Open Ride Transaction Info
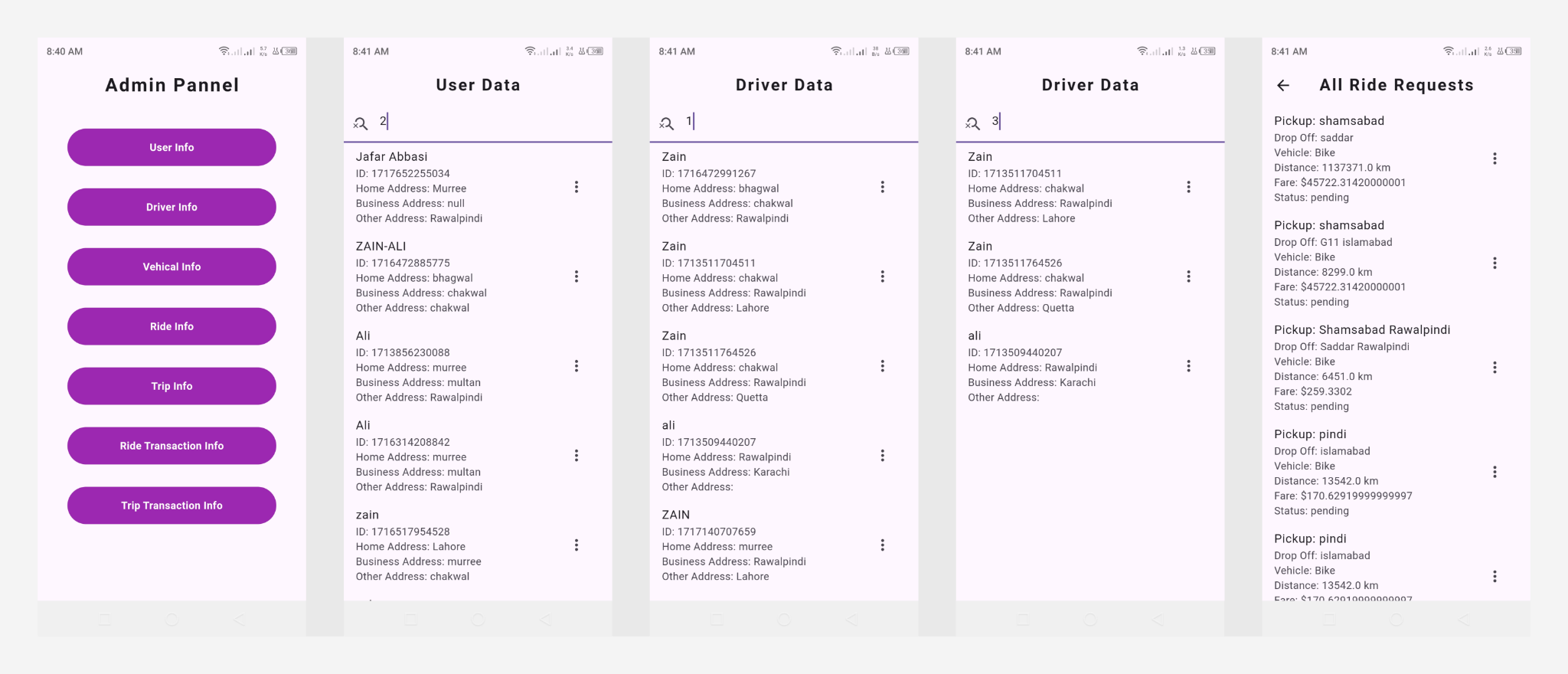The height and width of the screenshot is (674, 1568). [171, 446]
